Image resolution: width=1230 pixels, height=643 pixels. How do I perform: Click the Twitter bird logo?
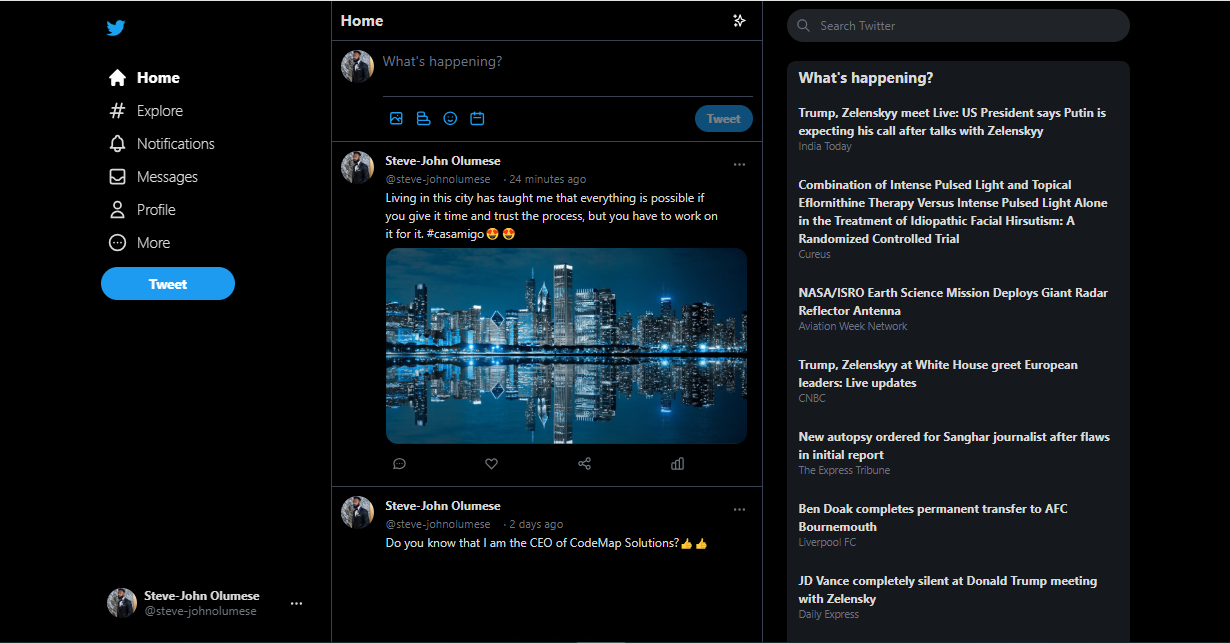tap(116, 28)
